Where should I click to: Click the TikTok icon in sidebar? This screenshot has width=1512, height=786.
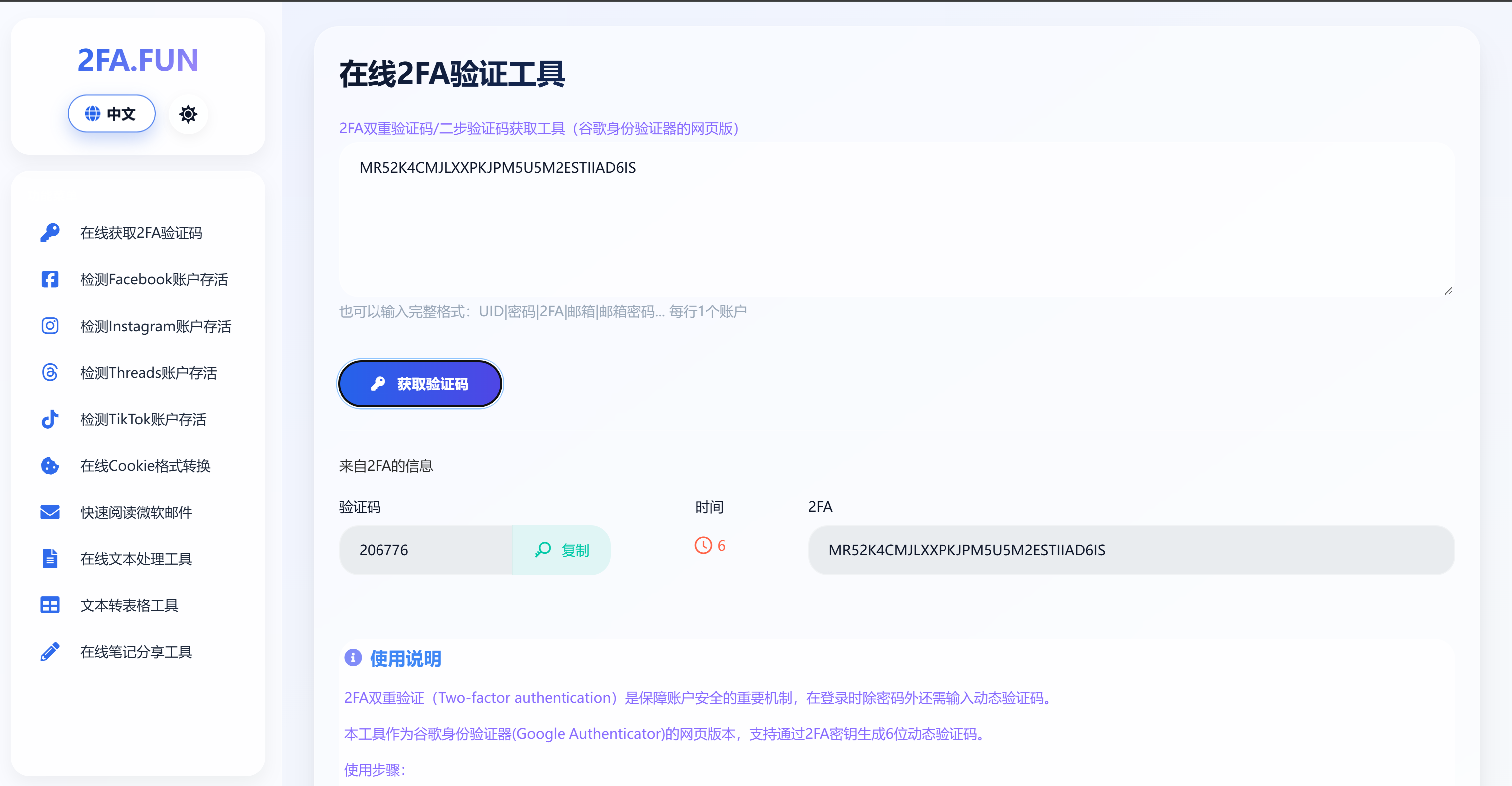pos(50,419)
